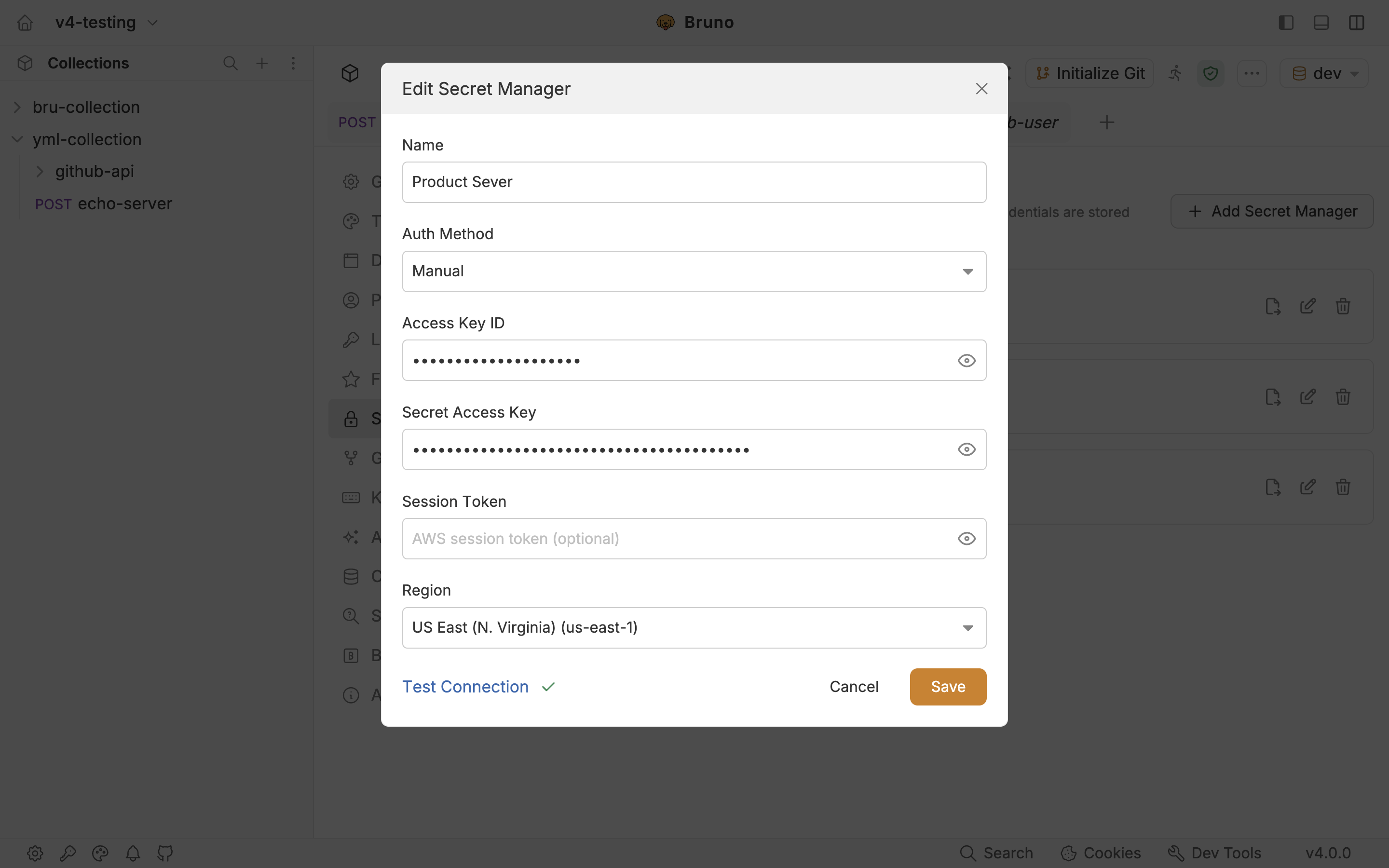Click the export icon in the second secret manager row
This screenshot has height=868, width=1389.
point(1272,397)
